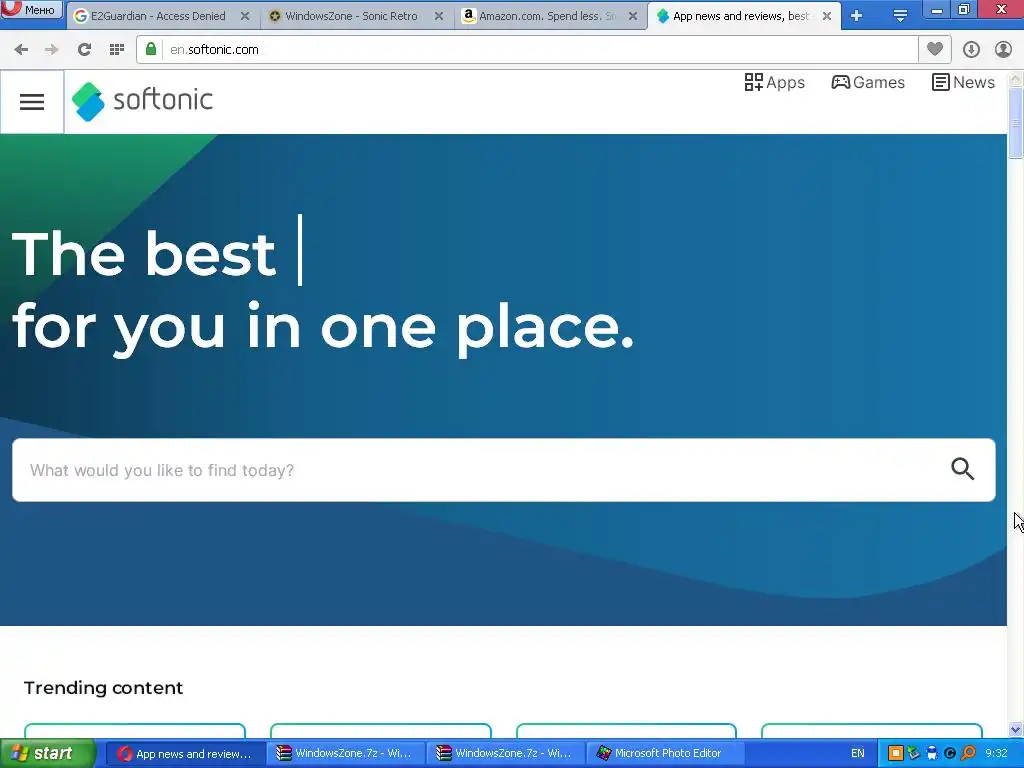Open first WindowsZone.7z taskbar window
1024x768 pixels.
345,754
